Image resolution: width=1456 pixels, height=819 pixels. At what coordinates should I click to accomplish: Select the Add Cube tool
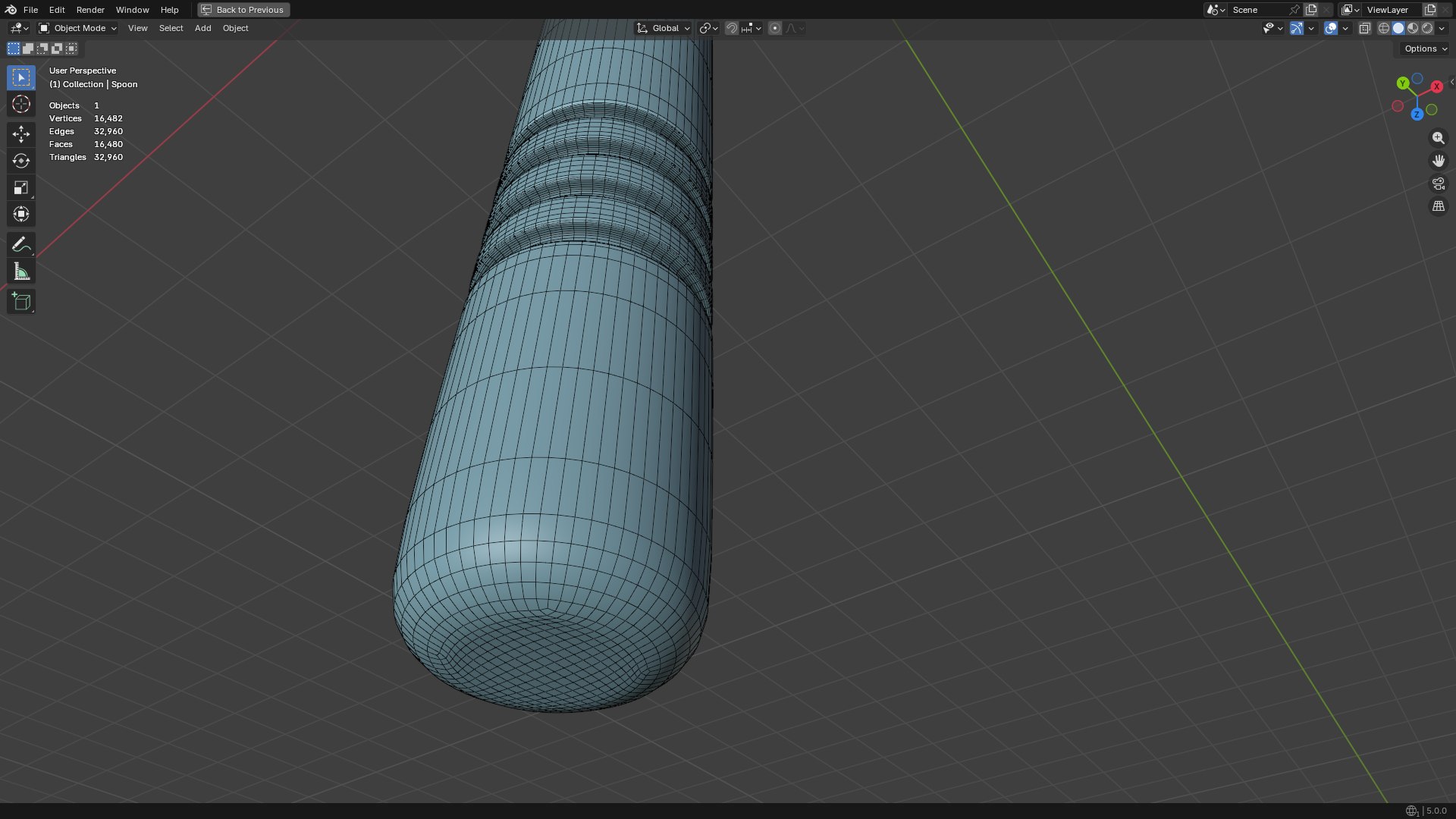click(21, 301)
